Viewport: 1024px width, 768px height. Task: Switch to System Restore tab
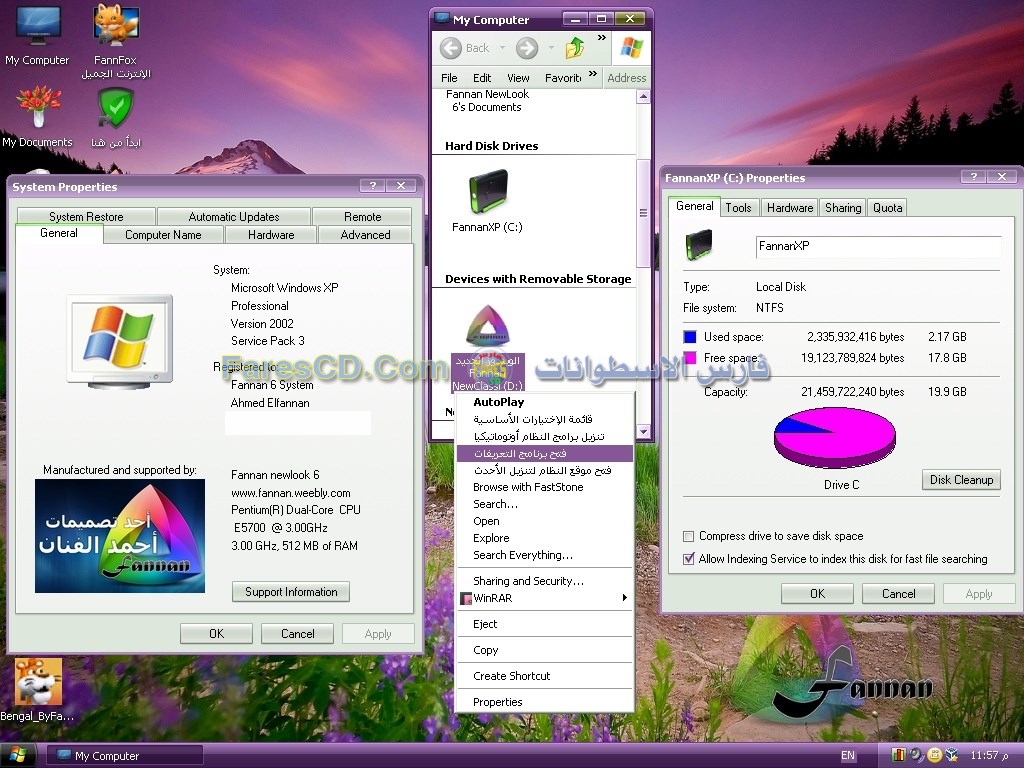click(x=86, y=216)
